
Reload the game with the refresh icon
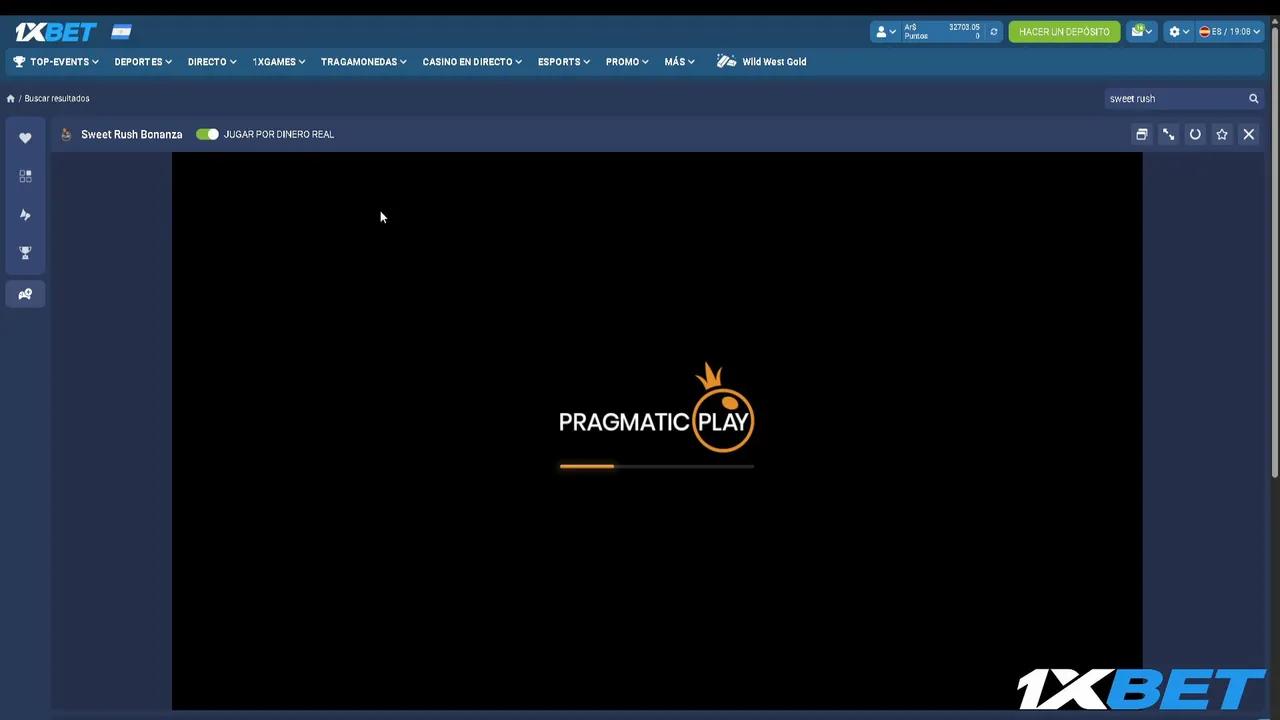pos(1195,134)
